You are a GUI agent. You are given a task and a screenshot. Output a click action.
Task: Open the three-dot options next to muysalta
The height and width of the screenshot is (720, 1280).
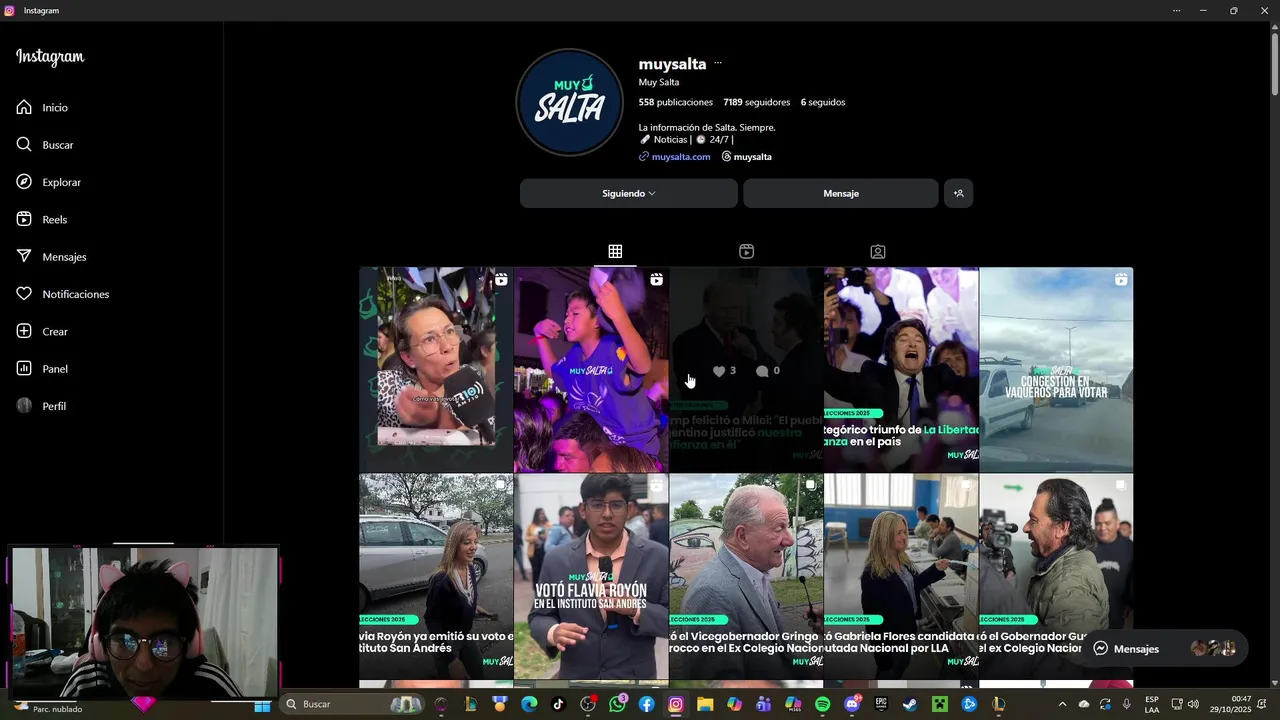[x=718, y=63]
